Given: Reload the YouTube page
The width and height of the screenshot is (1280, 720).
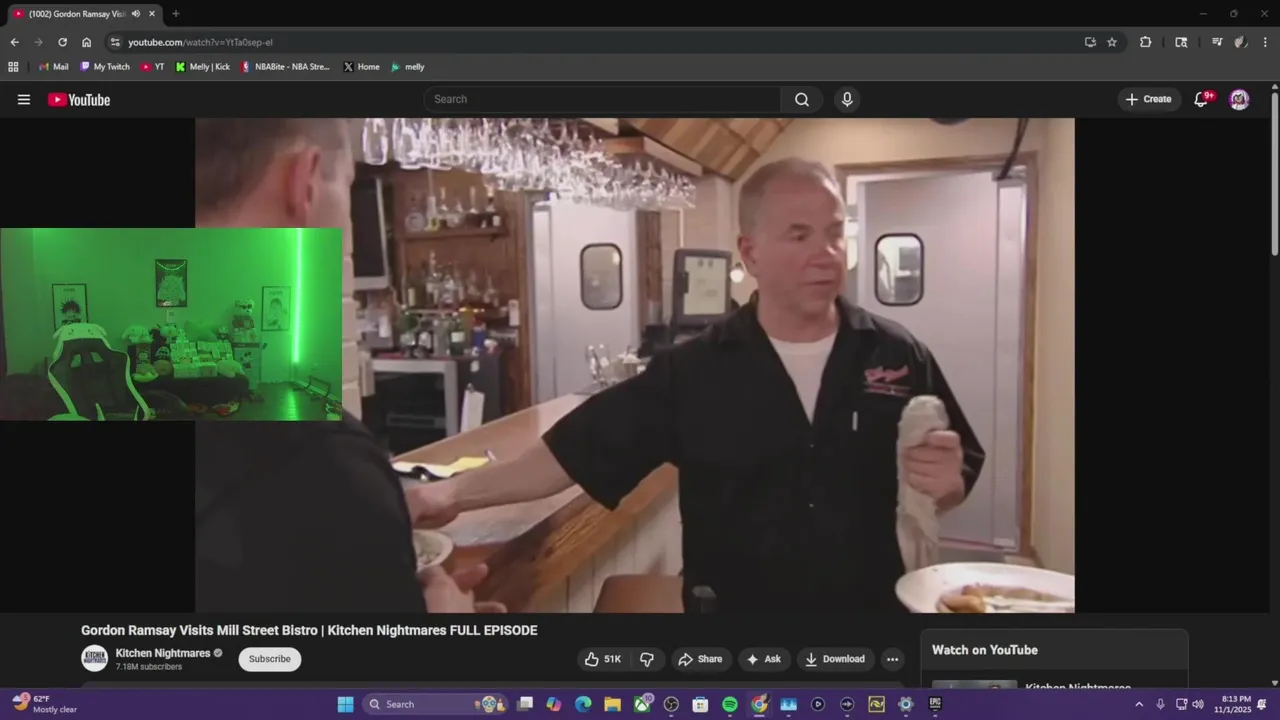Looking at the screenshot, I should click(62, 42).
